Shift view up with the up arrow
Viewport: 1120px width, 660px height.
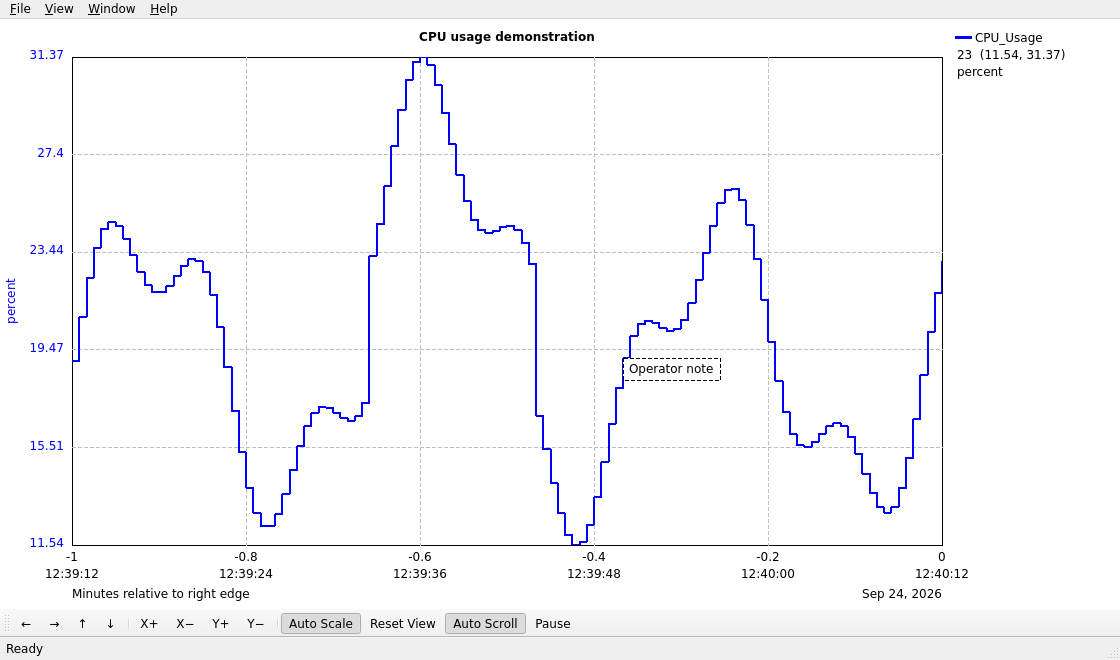click(x=82, y=624)
